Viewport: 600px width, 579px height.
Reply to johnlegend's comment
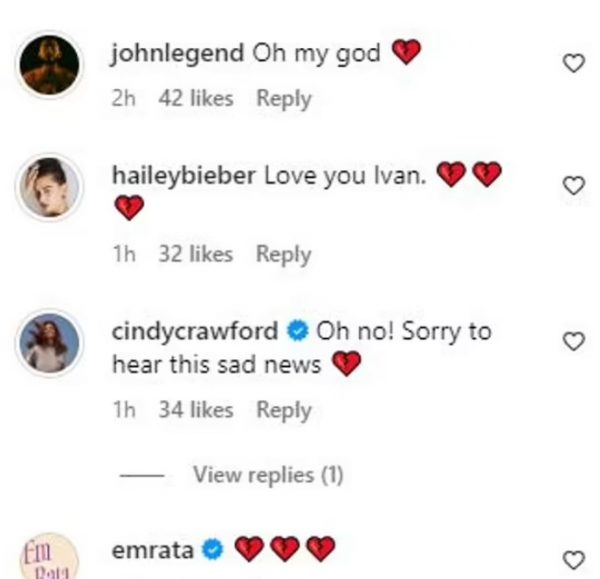284,98
